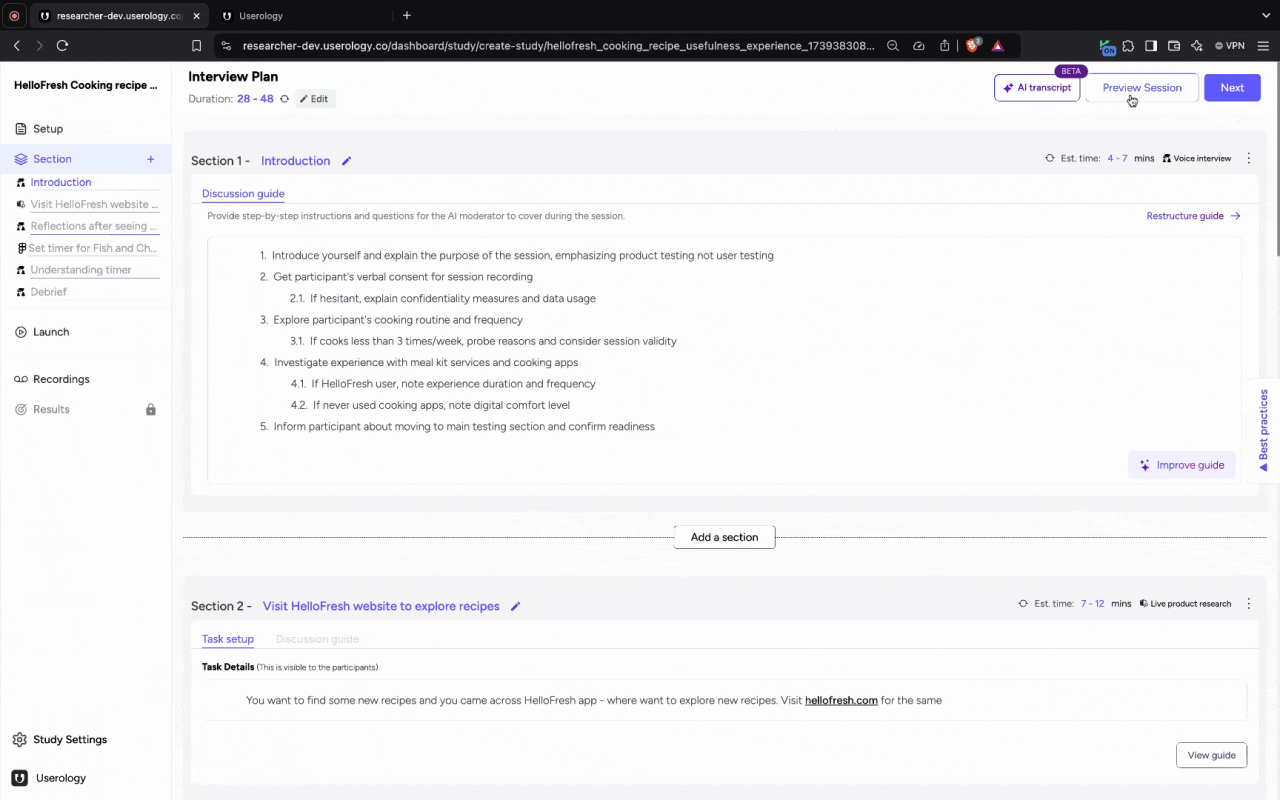
Task: Select the Task setup tab
Action: tap(227, 639)
